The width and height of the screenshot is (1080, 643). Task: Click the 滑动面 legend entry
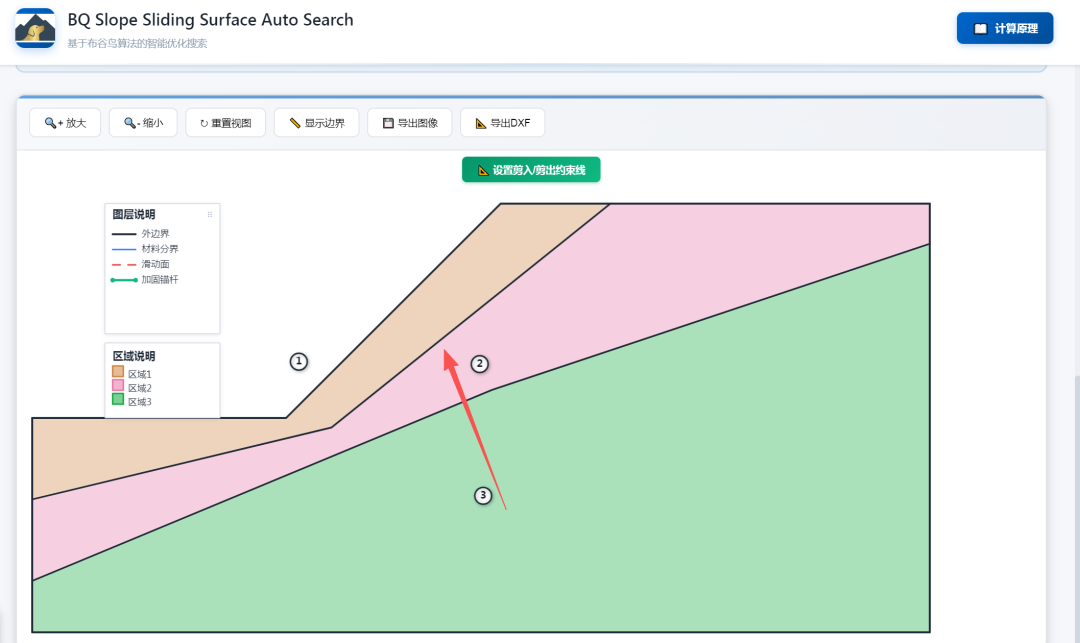[141, 264]
